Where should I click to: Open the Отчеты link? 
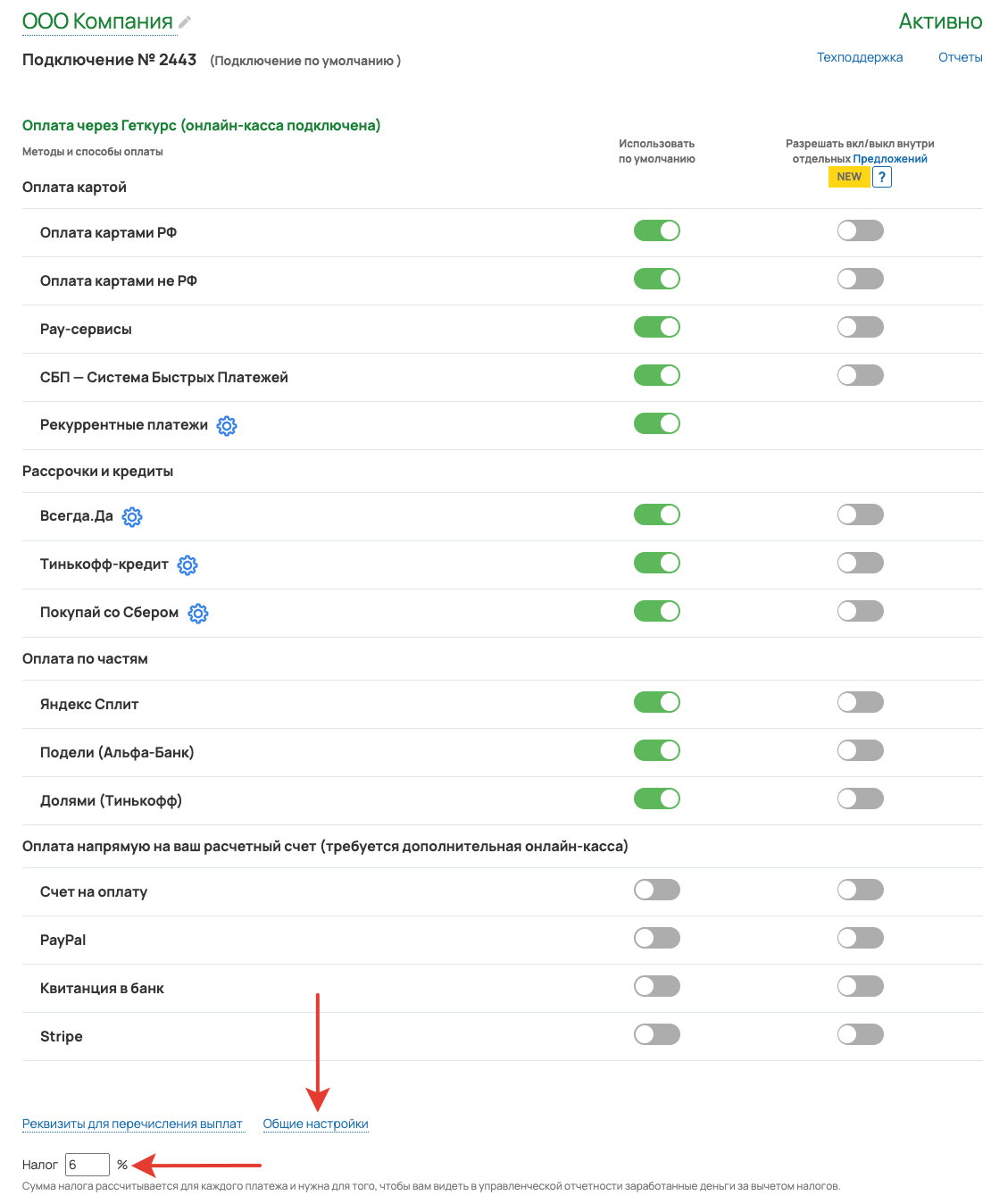click(961, 57)
